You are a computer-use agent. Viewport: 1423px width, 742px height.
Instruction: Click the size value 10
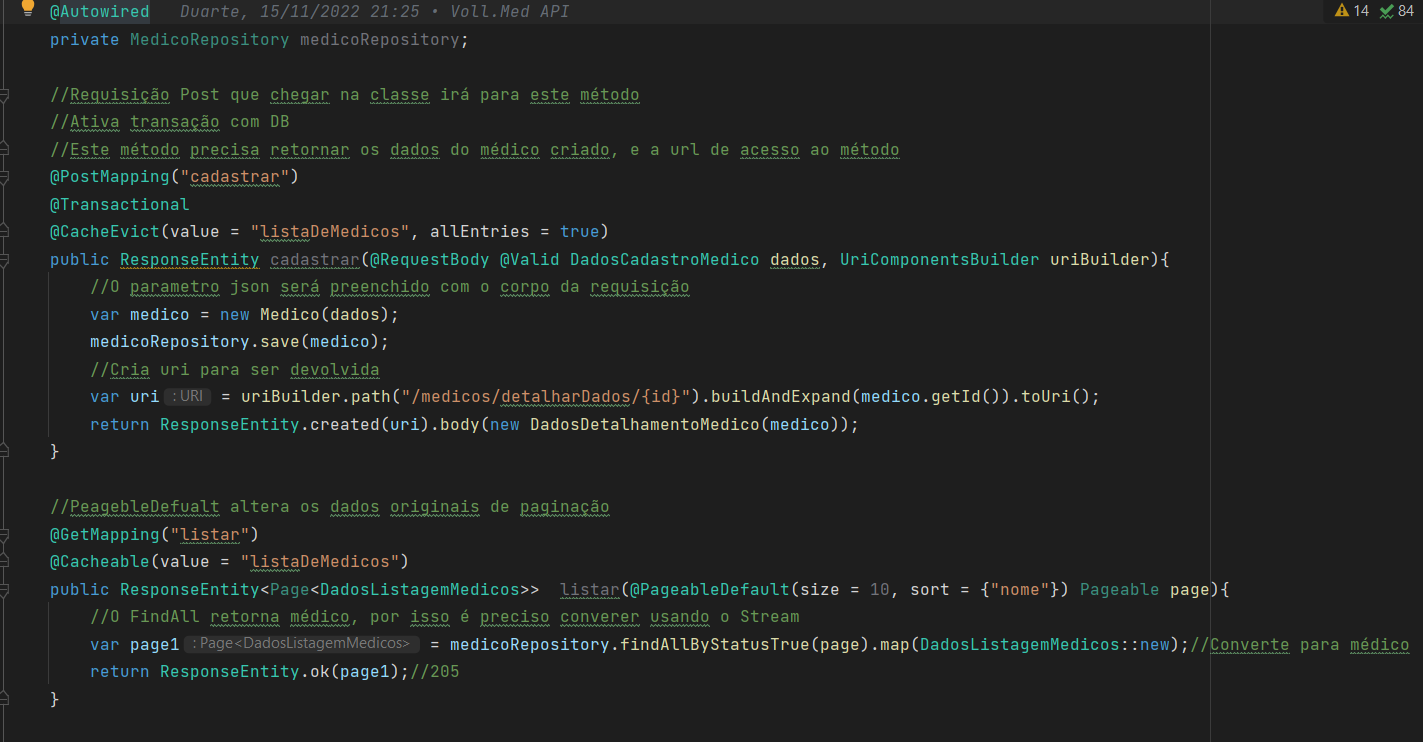[880, 589]
